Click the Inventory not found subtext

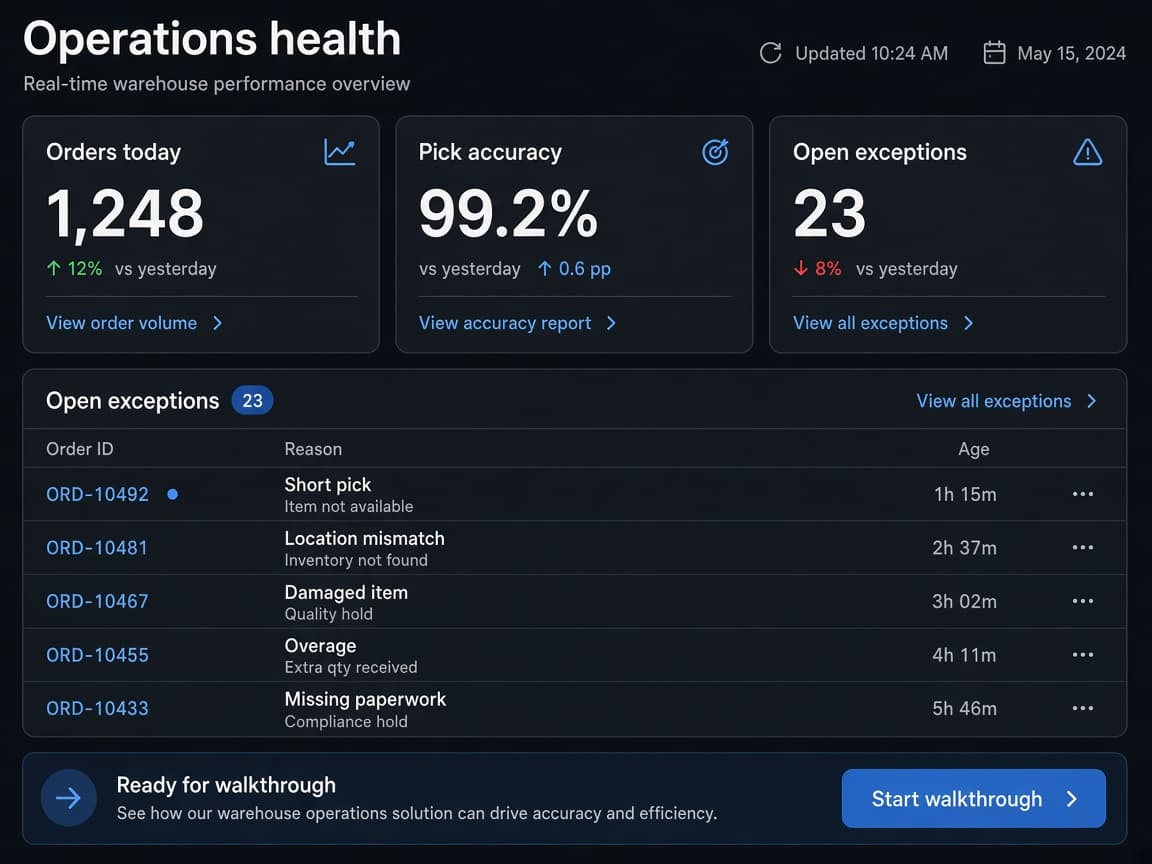[356, 560]
